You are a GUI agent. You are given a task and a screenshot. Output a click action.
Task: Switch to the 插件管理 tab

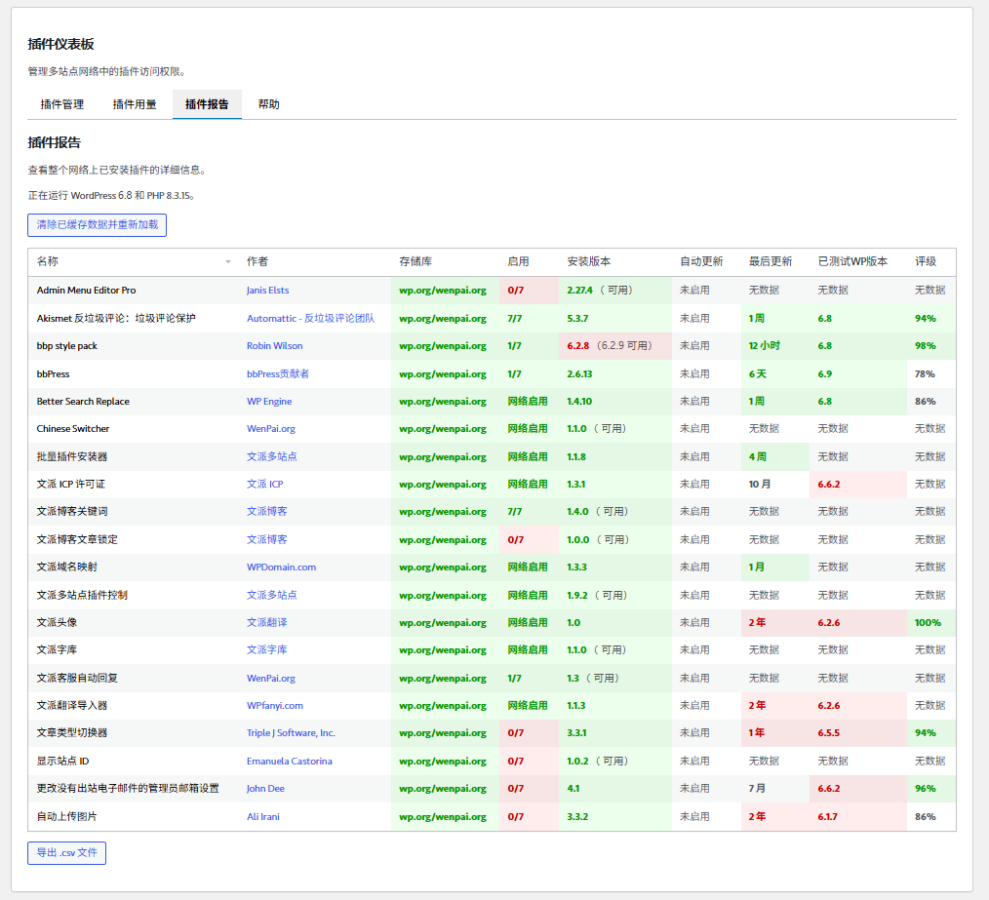pyautogui.click(x=62, y=104)
